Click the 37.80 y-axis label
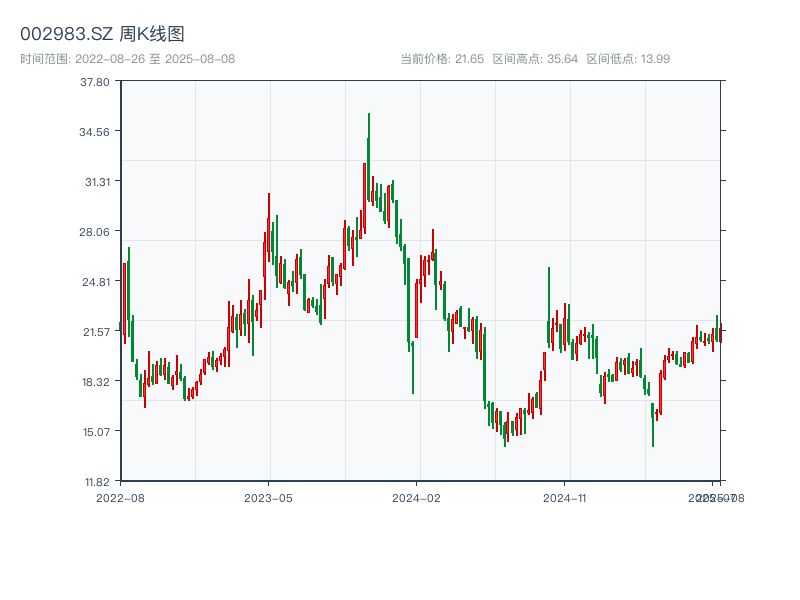The image size is (800, 600). point(95,82)
